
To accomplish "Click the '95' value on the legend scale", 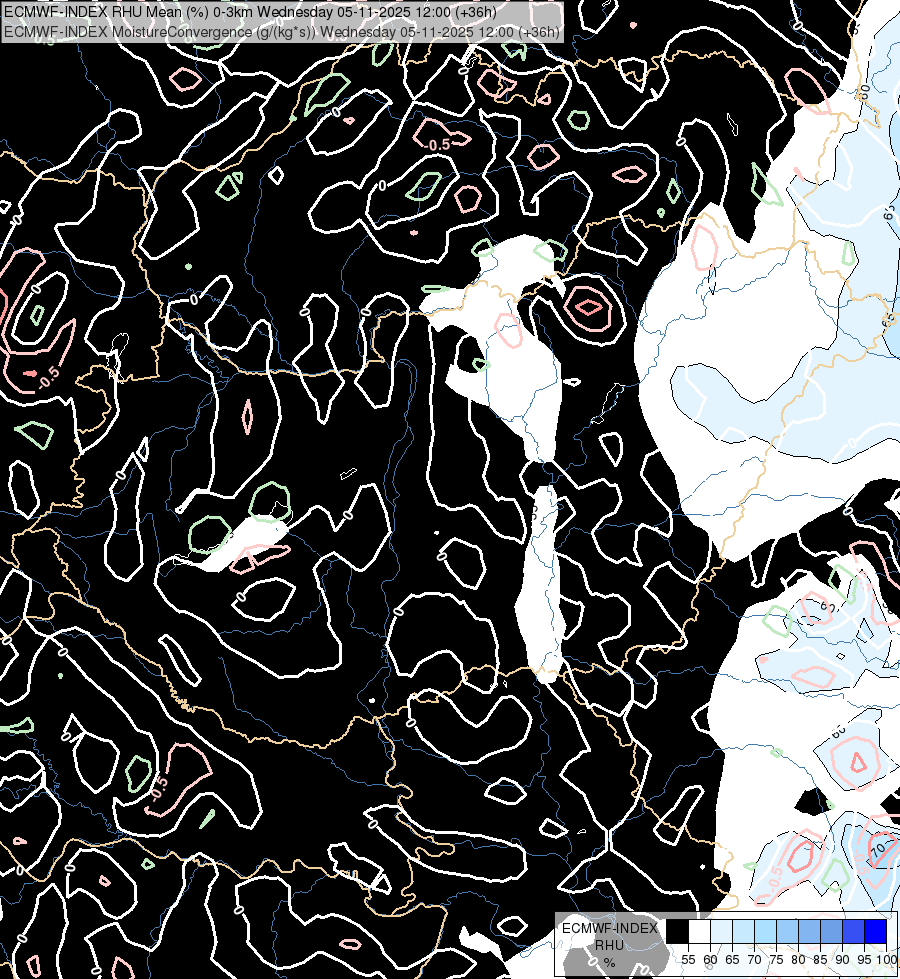I will (x=864, y=960).
